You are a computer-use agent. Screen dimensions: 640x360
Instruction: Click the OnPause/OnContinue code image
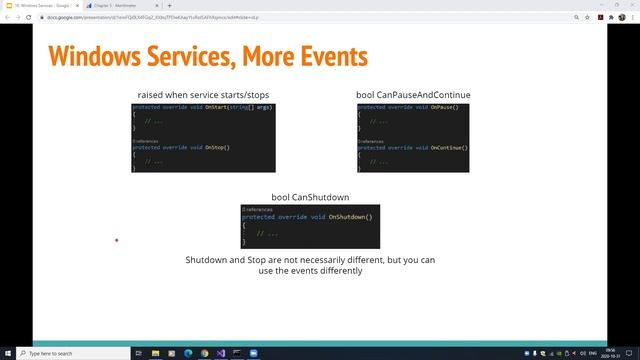pos(413,138)
